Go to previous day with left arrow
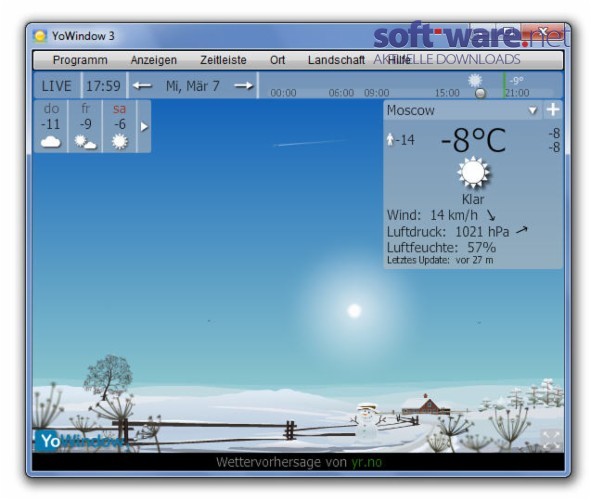The image size is (591, 500). (142, 86)
